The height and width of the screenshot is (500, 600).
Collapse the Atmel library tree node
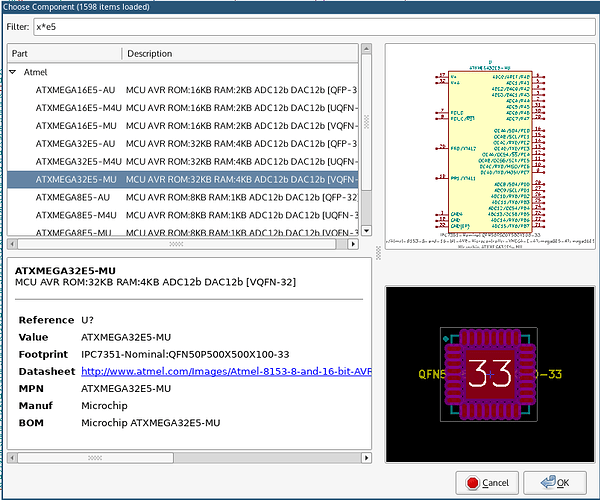click(13, 72)
